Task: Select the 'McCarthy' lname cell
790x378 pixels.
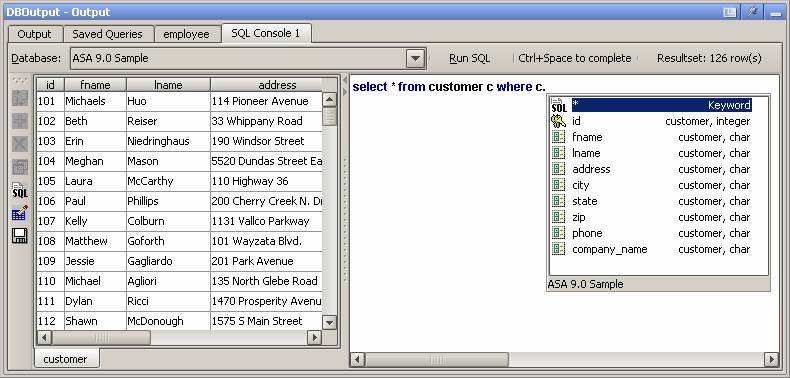Action: [x=168, y=181]
